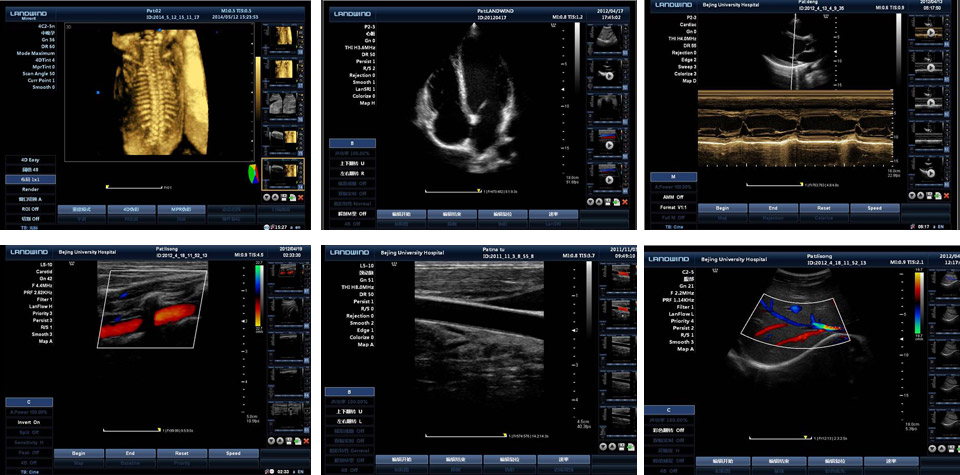
Task: Select the M mode tab on M-mode cardiac screen
Action: 673,177
